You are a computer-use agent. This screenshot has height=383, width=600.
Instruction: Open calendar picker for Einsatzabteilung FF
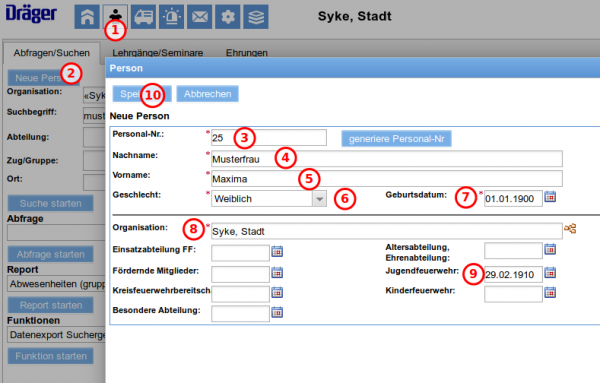coord(277,251)
